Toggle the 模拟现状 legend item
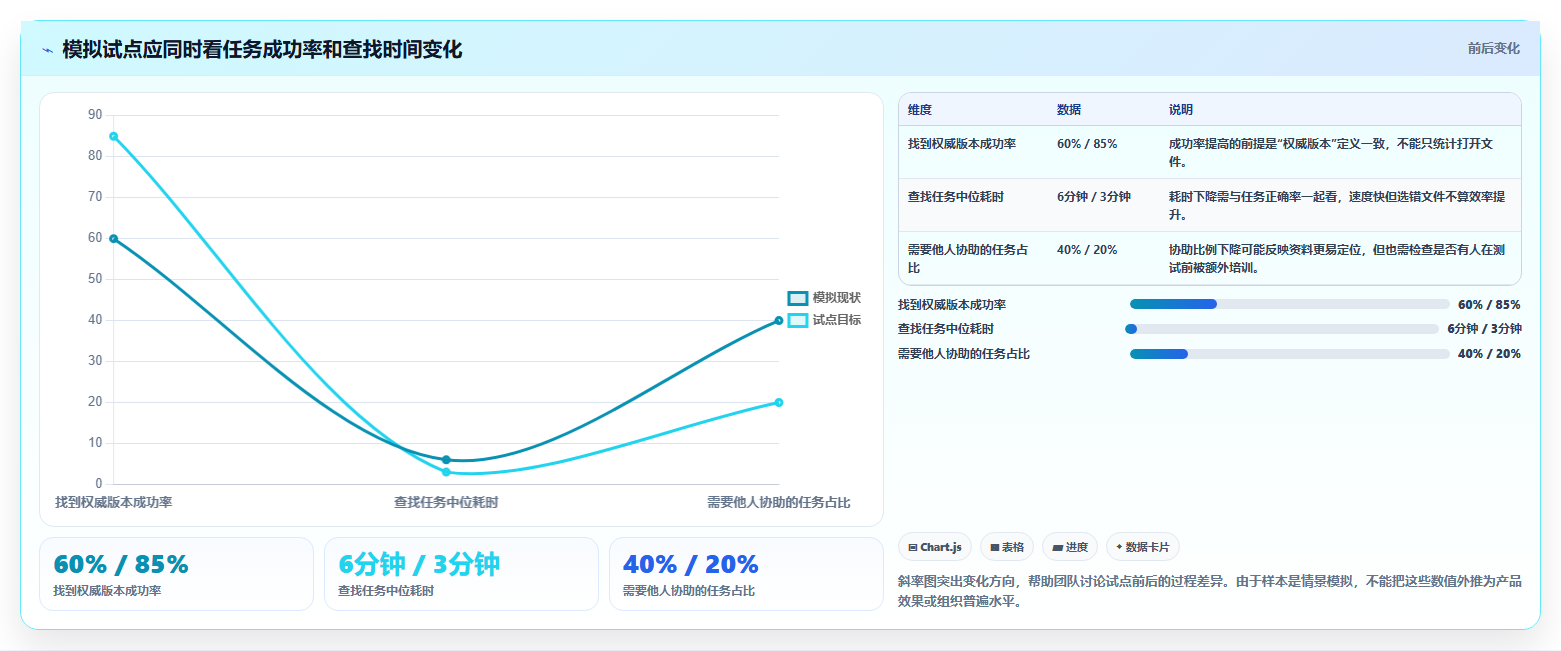The height and width of the screenshot is (651, 1561). 824,298
